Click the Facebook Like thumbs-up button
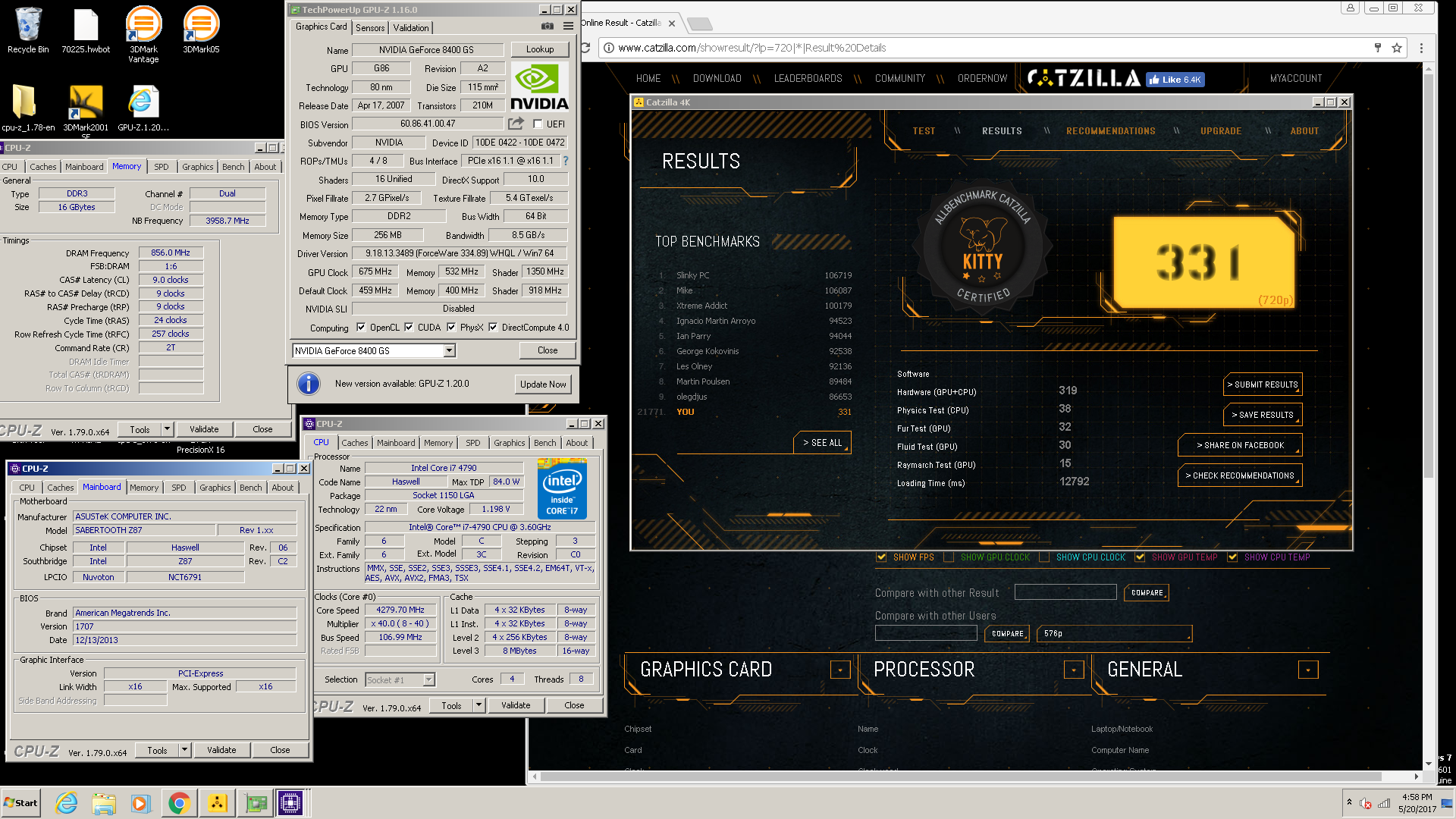 pyautogui.click(x=1175, y=79)
